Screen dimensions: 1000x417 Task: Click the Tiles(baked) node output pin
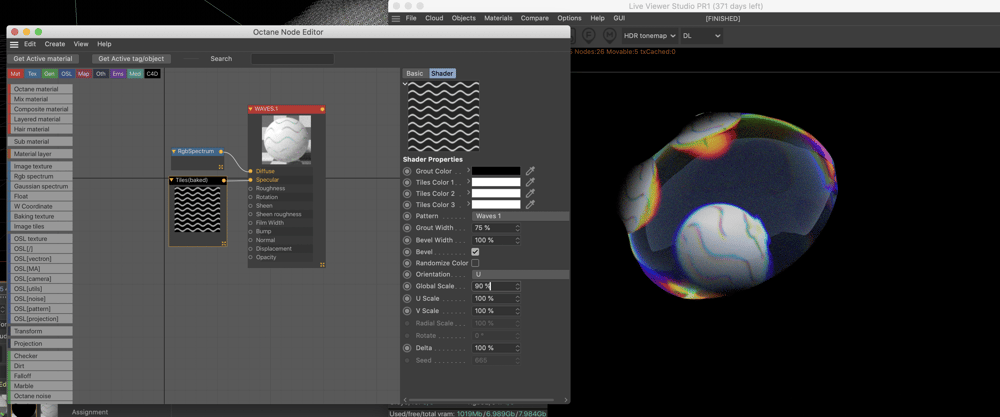tap(224, 180)
